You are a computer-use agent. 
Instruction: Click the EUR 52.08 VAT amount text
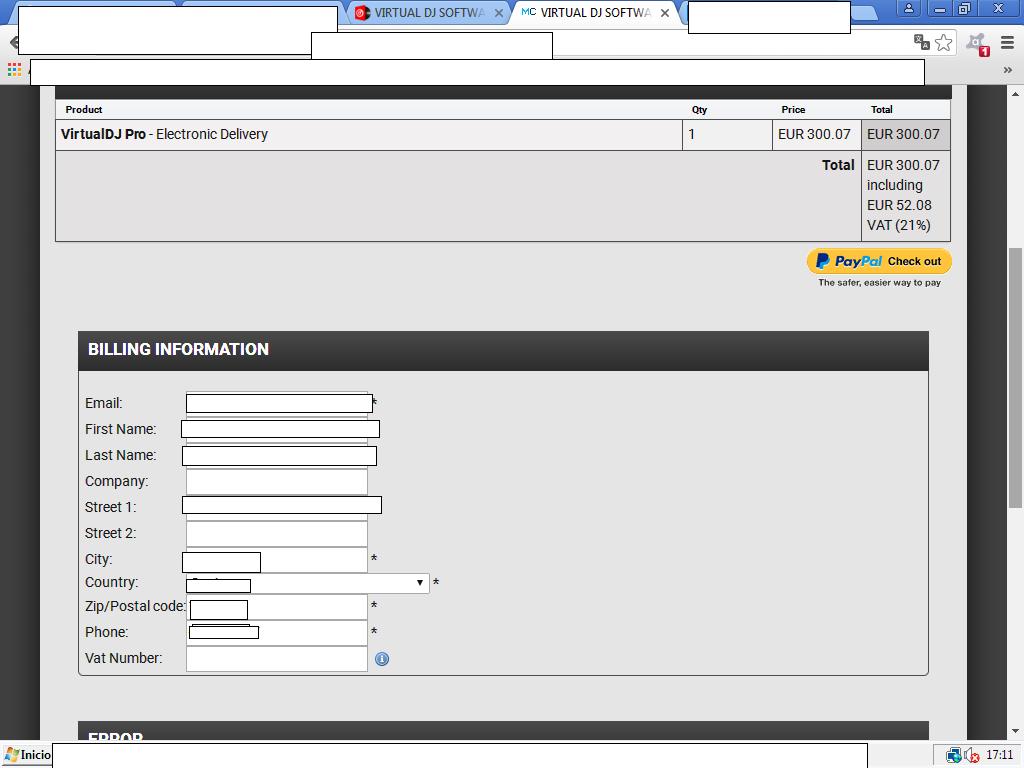899,205
